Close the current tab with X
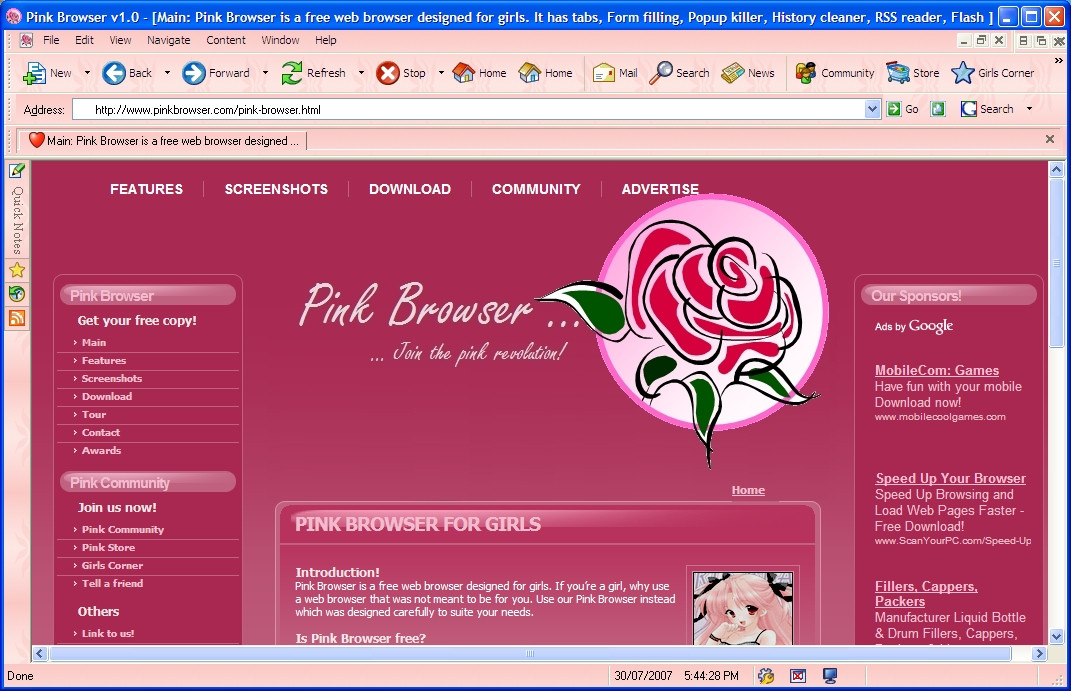 [1050, 139]
